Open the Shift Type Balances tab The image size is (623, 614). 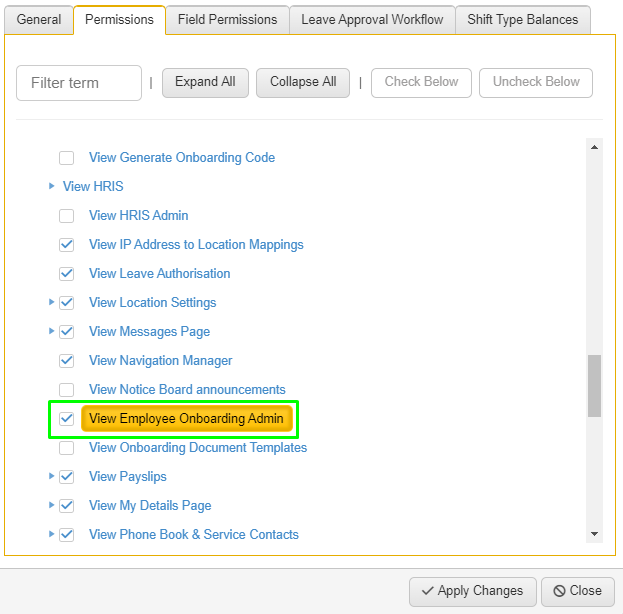coord(522,19)
